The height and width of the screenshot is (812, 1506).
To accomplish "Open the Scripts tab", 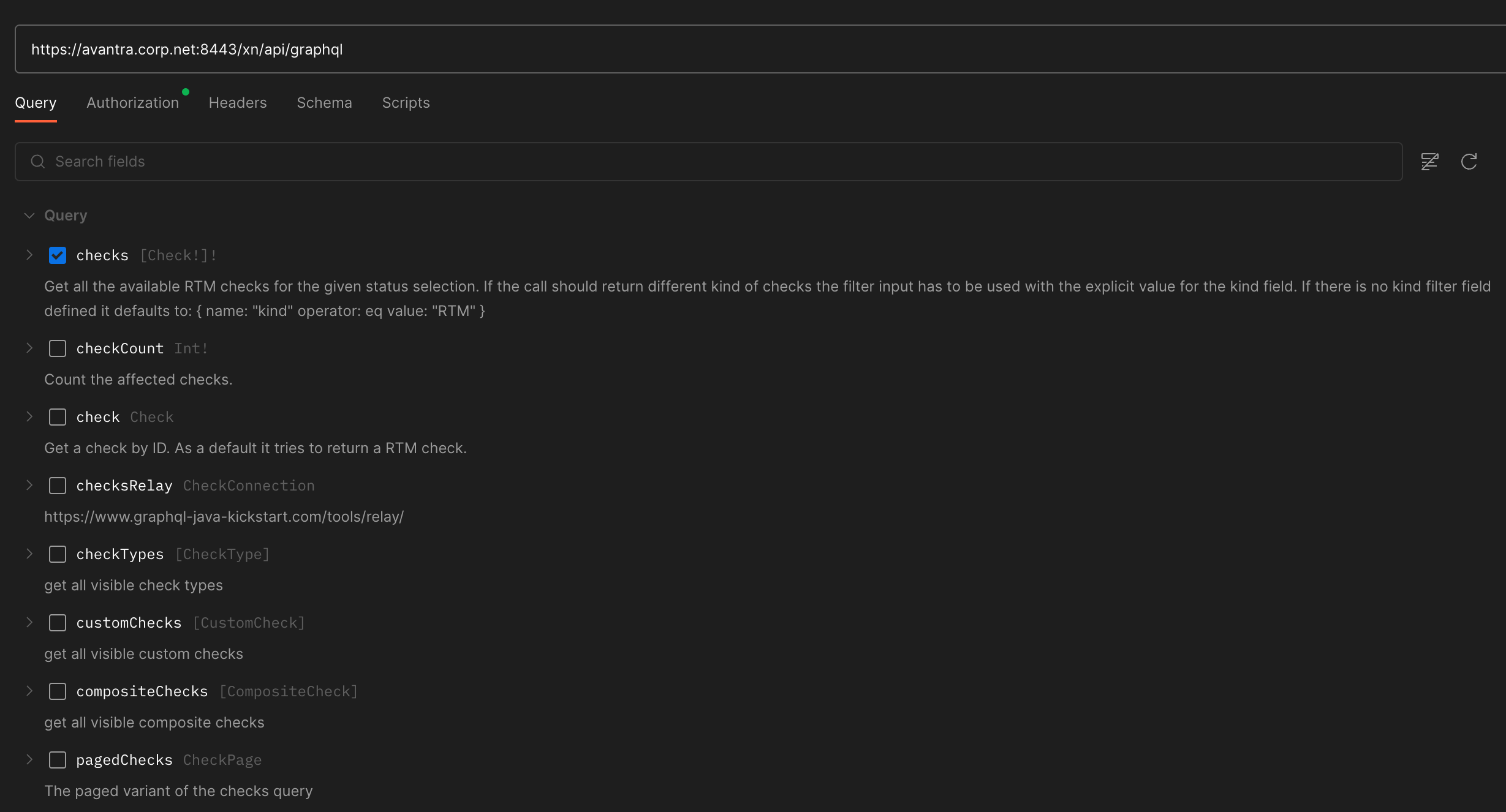I will [x=406, y=103].
